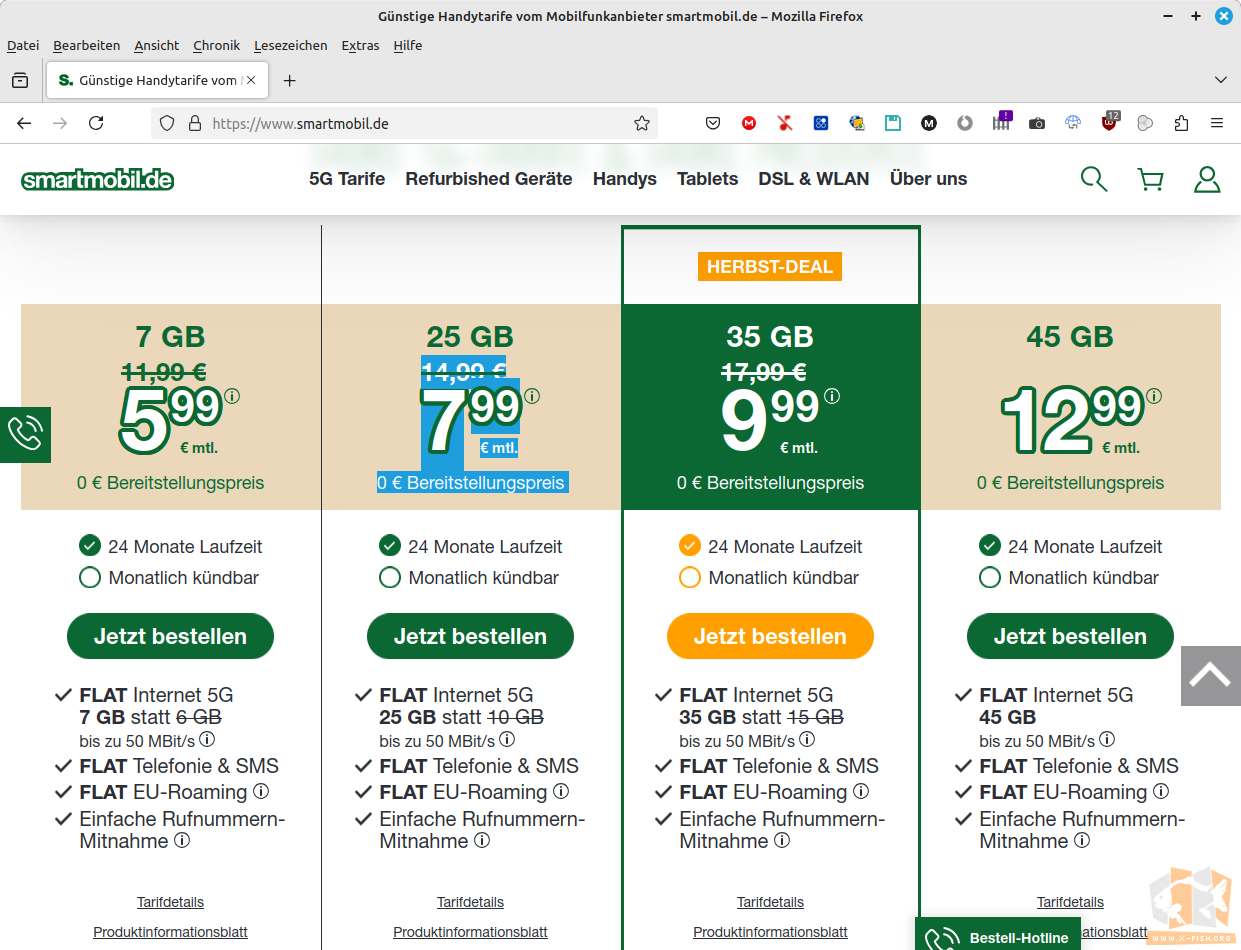Image resolution: width=1241 pixels, height=950 pixels.
Task: Click the screenshot camera extension icon
Action: (x=1037, y=123)
